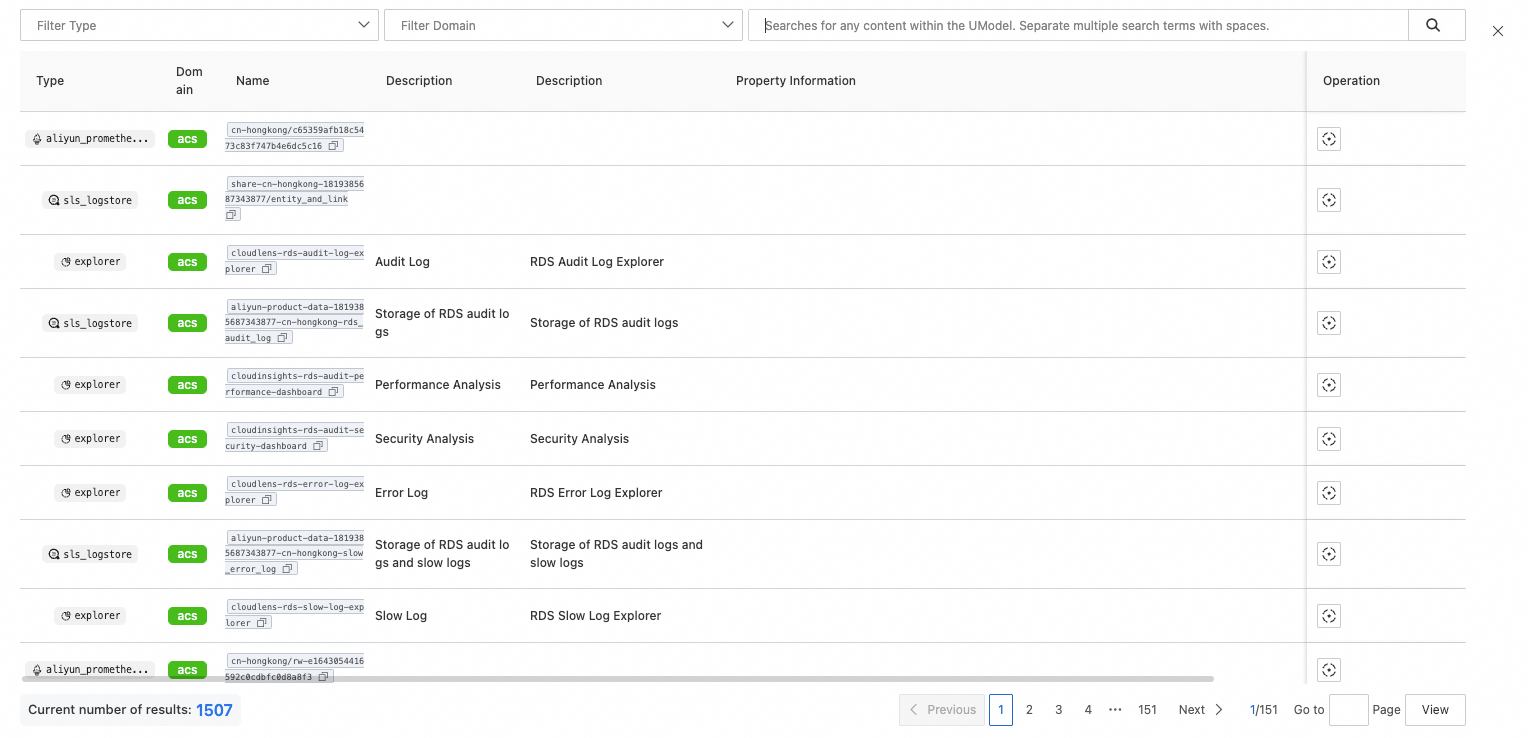Copy the share-cn-hongkong entity_and_link name
Screen dimensions: 1528x738
232,215
